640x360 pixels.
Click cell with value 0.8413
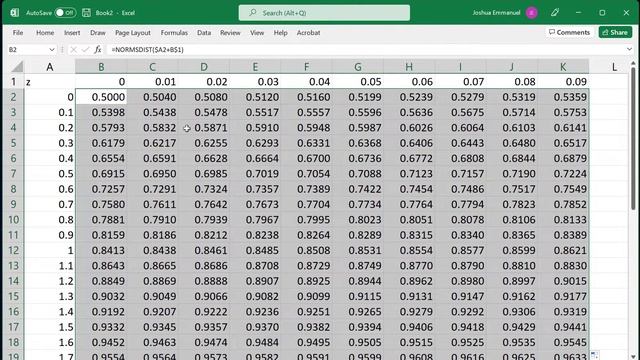[101, 250]
